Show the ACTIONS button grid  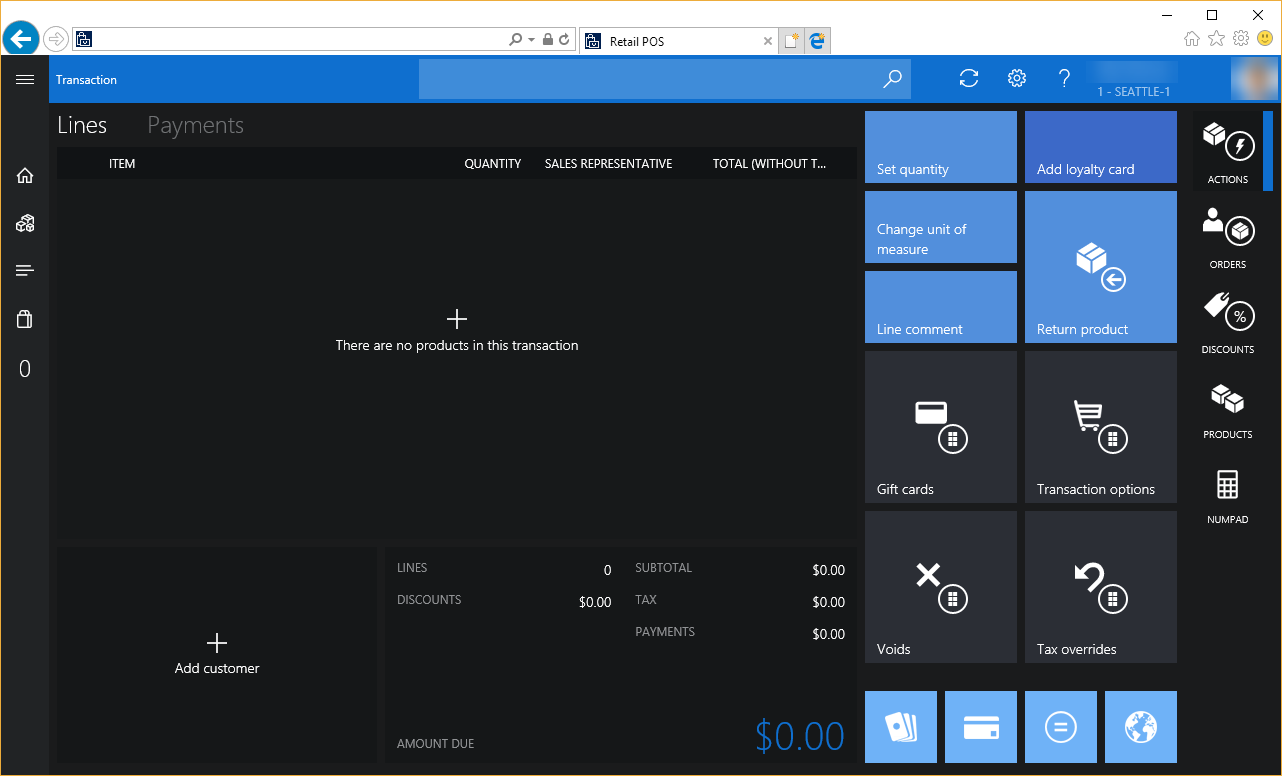(x=1228, y=151)
